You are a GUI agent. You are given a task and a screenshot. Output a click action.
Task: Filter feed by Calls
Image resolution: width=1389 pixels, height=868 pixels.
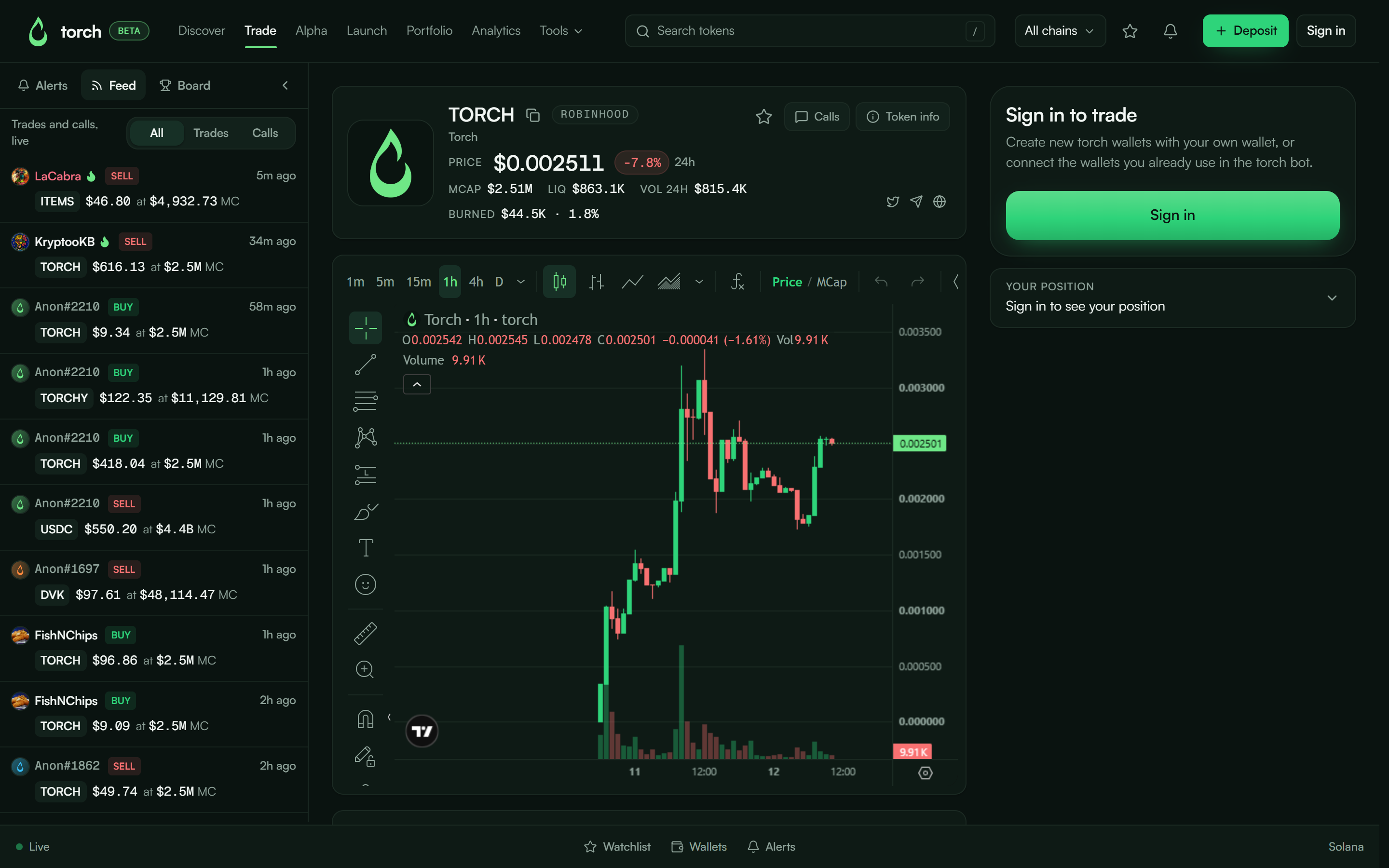point(265,133)
